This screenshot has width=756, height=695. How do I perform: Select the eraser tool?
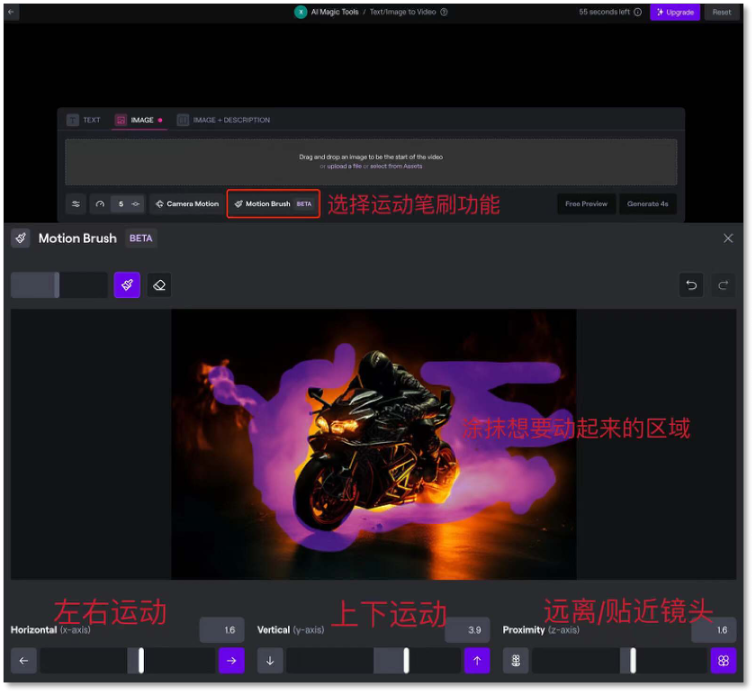tap(159, 285)
